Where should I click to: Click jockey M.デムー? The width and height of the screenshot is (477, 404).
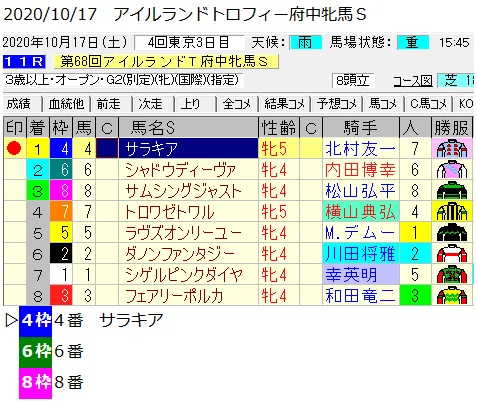pyautogui.click(x=361, y=232)
